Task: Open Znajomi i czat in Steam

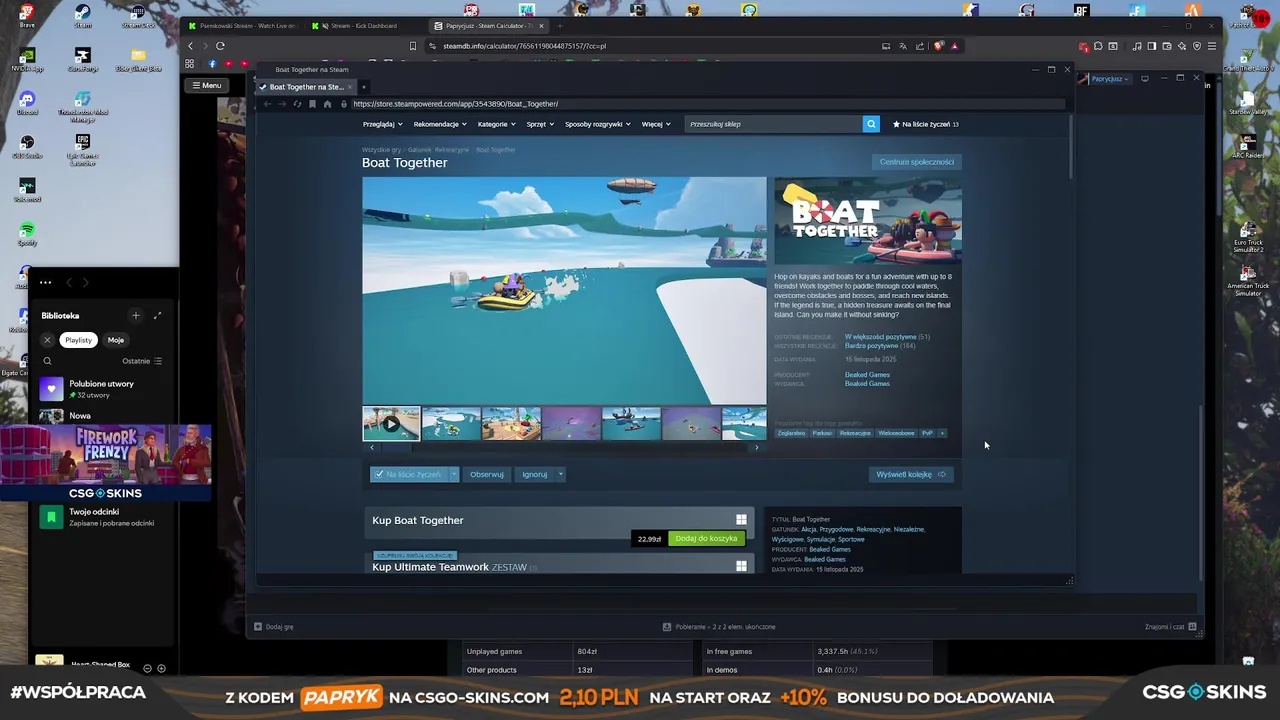Action: pos(1170,627)
